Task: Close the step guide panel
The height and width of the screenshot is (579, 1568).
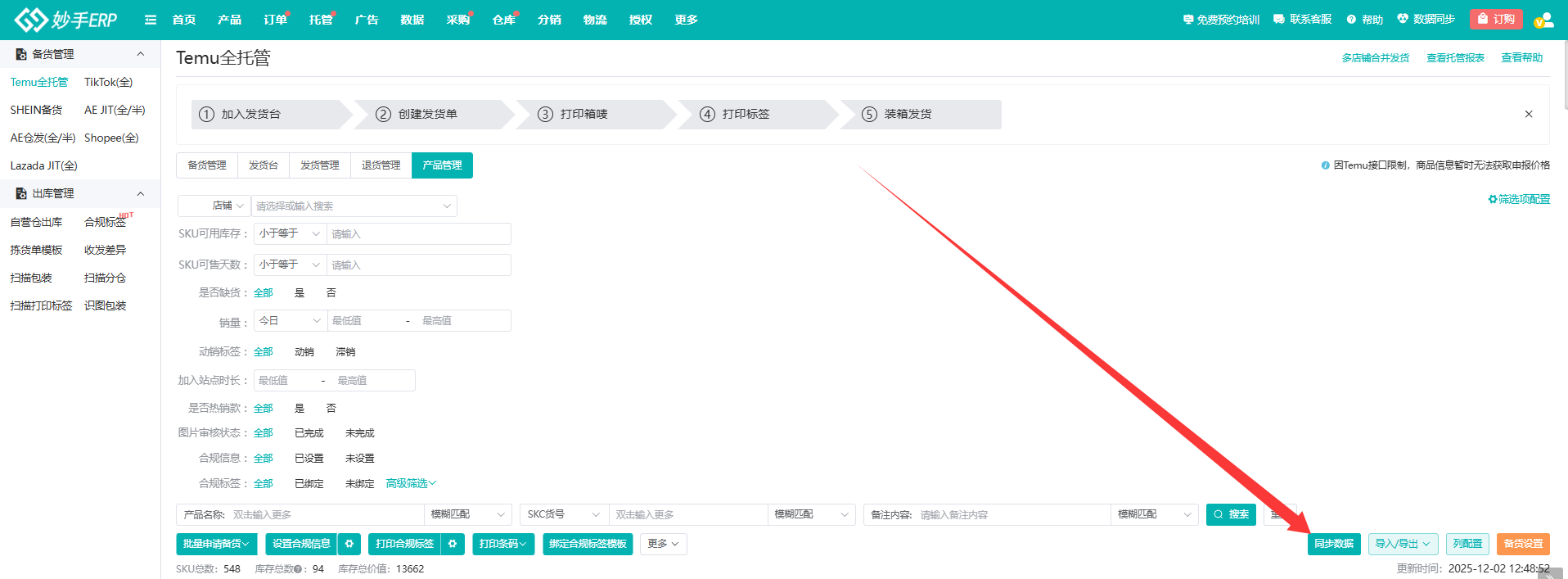Action: (x=1529, y=114)
